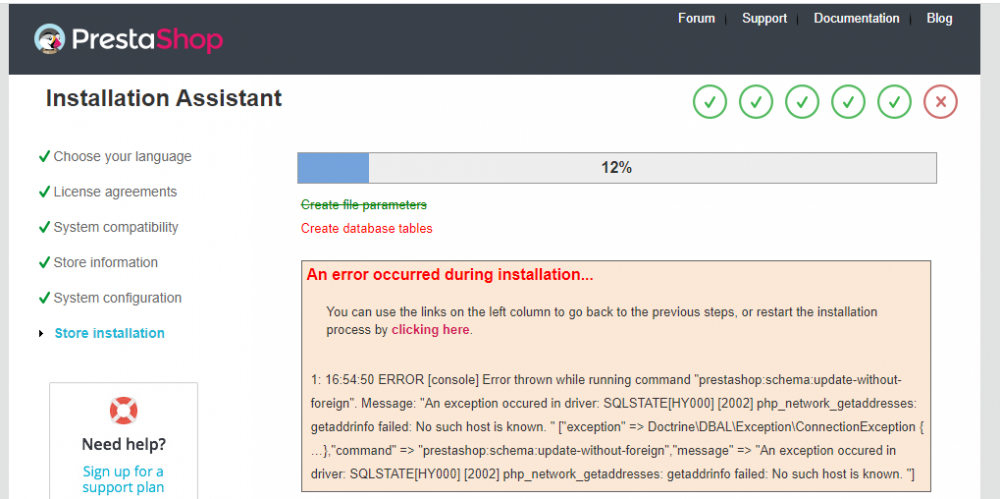The height and width of the screenshot is (499, 1000).
Task: Click the checkmark beside Store information
Action: pyautogui.click(x=44, y=262)
